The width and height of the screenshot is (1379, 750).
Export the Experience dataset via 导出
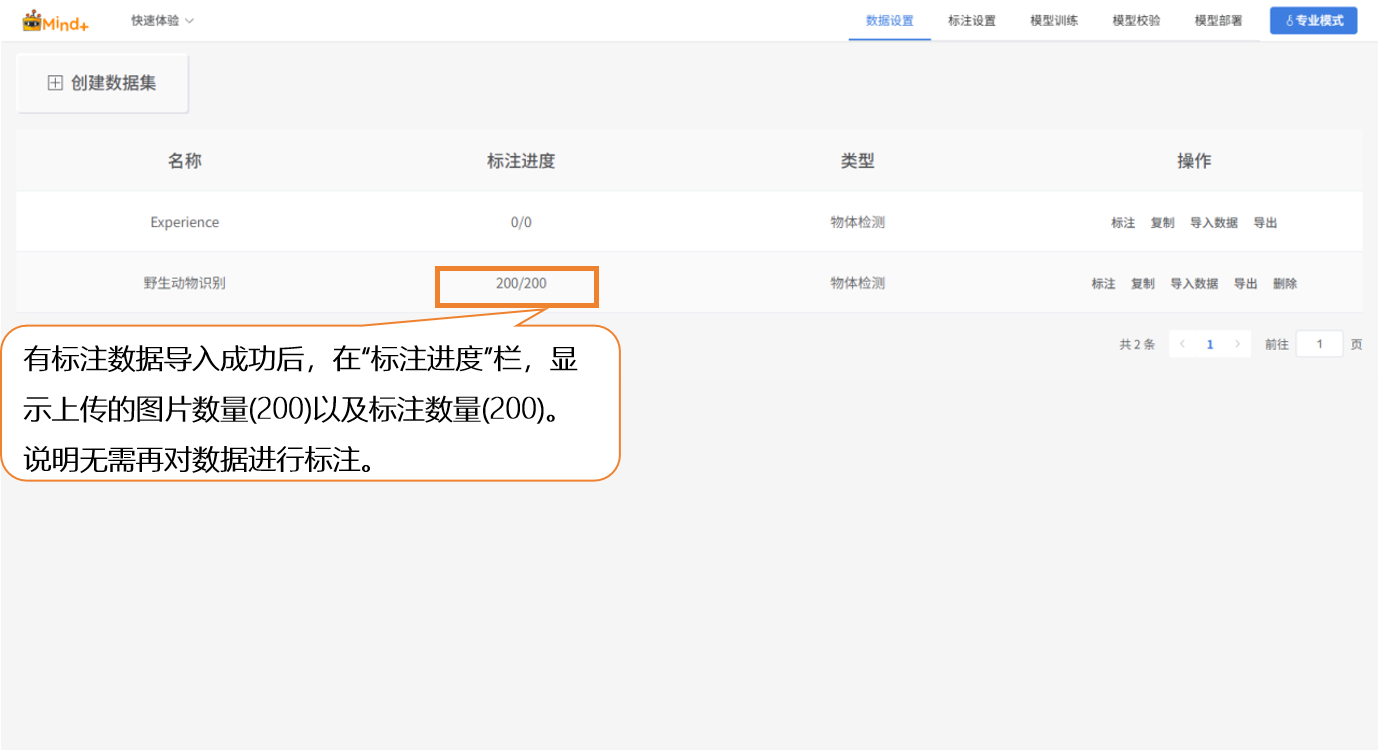[x=1265, y=223]
